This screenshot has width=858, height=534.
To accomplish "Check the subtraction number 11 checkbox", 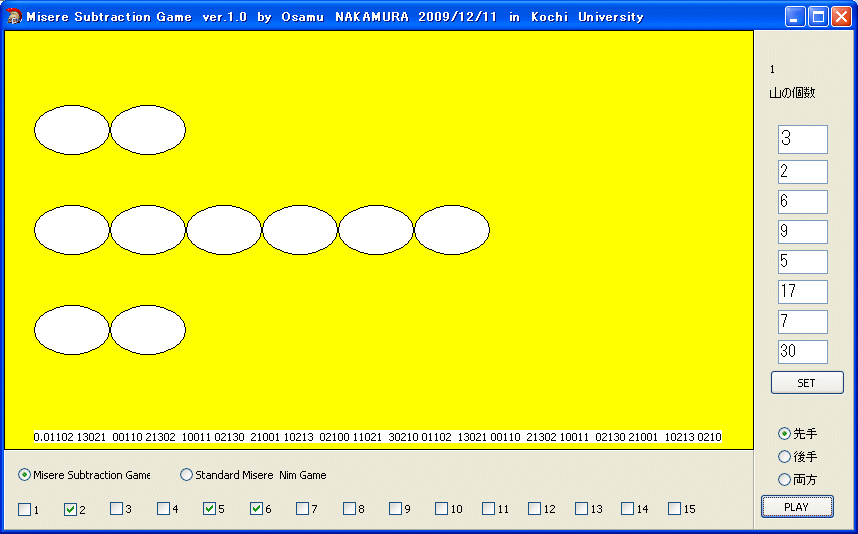I will click(x=489, y=509).
